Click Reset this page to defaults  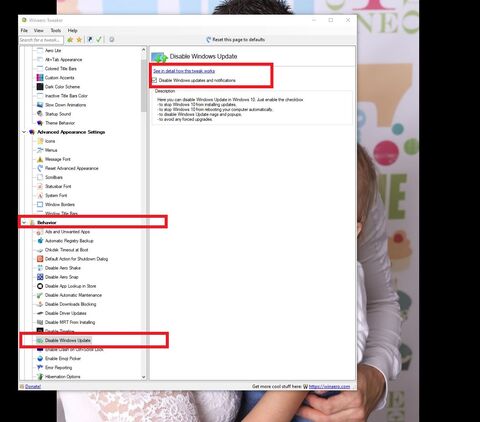click(235, 39)
